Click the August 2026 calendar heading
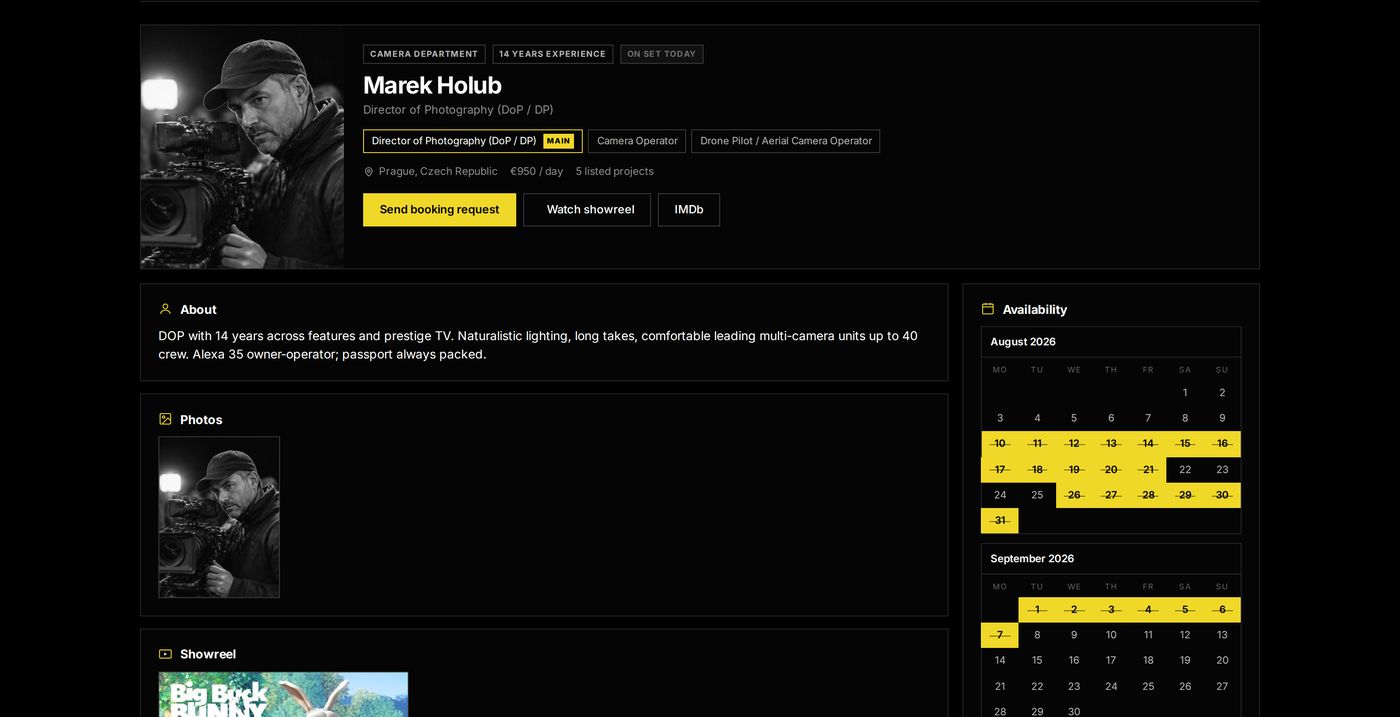 click(1023, 342)
